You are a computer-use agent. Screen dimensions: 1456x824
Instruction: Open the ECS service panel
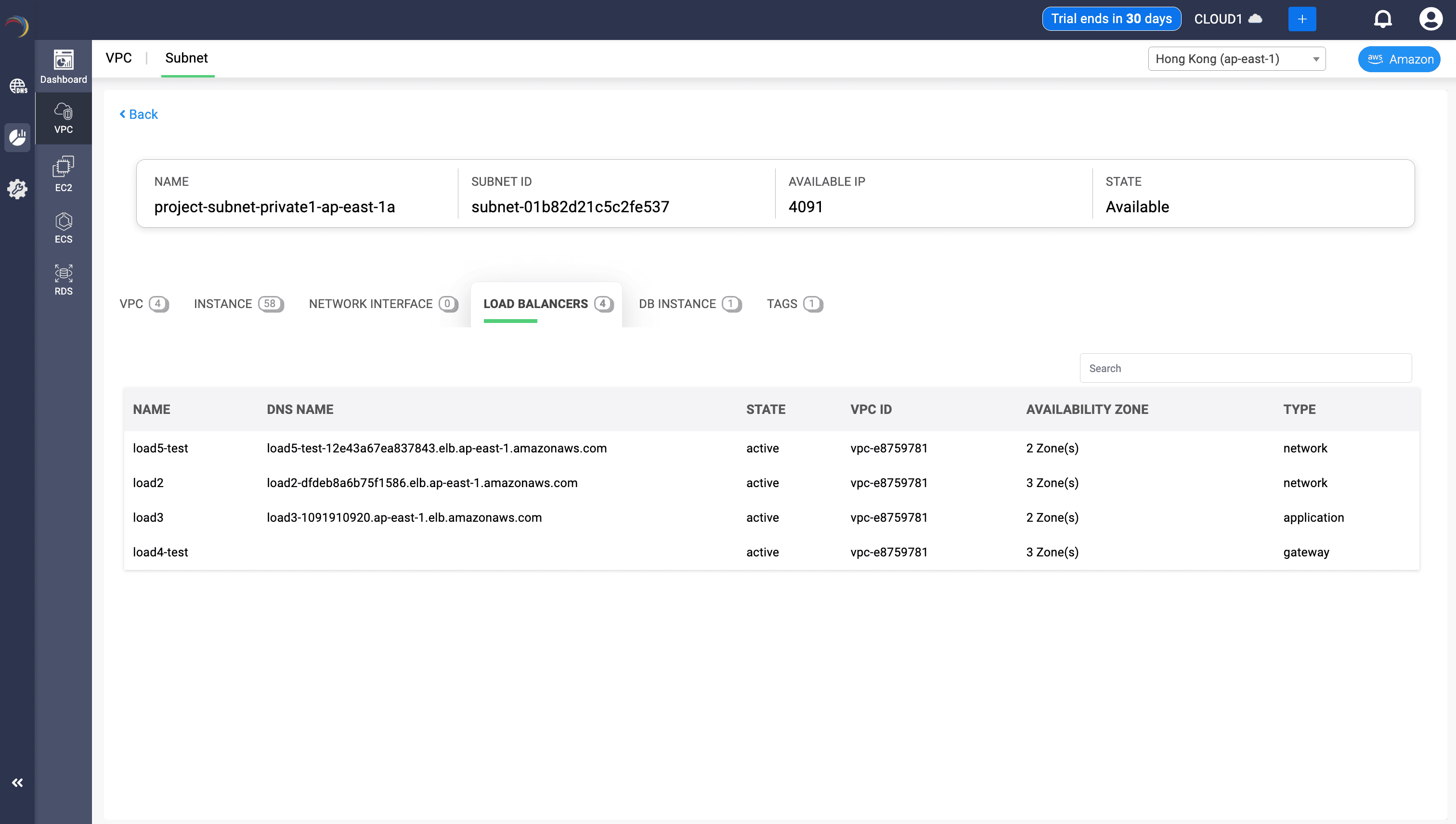[x=63, y=226]
